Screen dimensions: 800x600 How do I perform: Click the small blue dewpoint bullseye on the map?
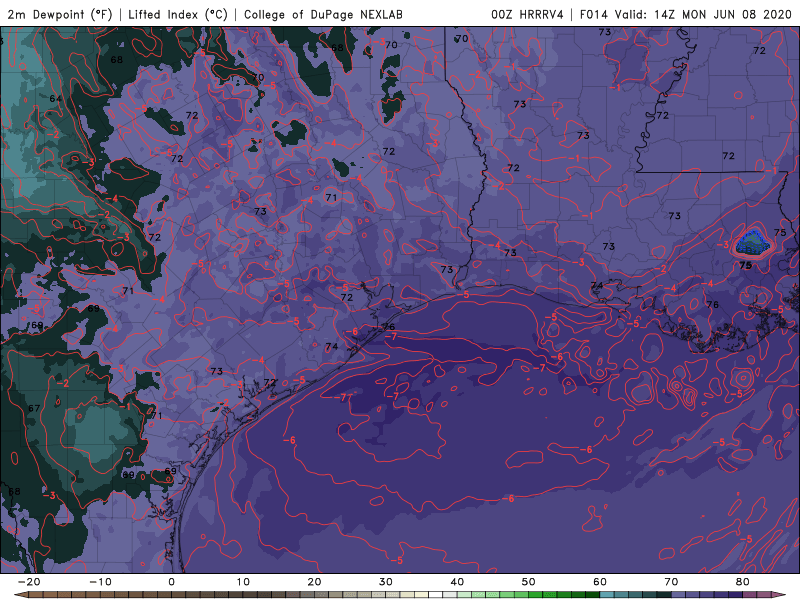pyautogui.click(x=753, y=243)
